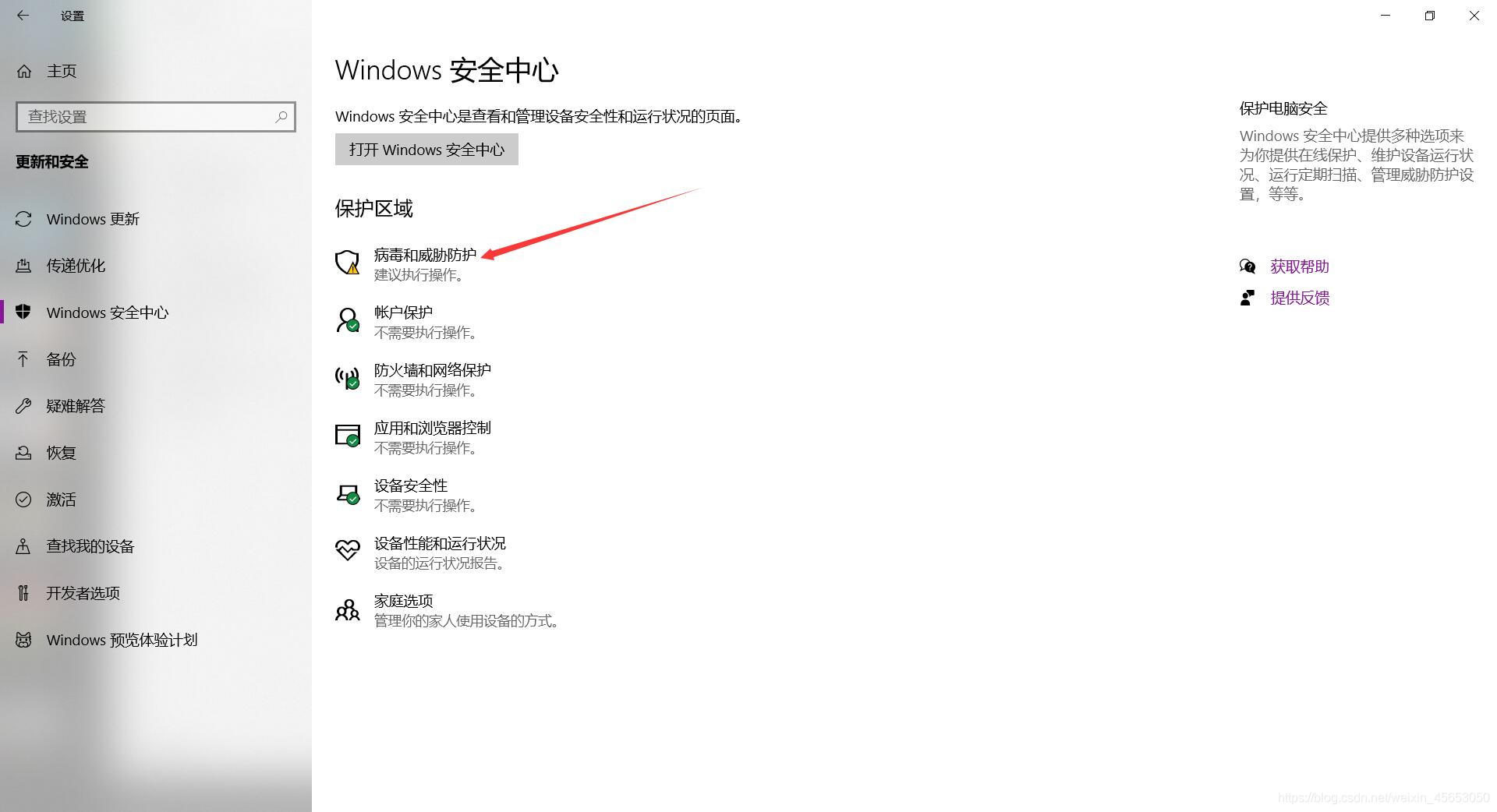Open 家庭选项 area

(x=403, y=601)
